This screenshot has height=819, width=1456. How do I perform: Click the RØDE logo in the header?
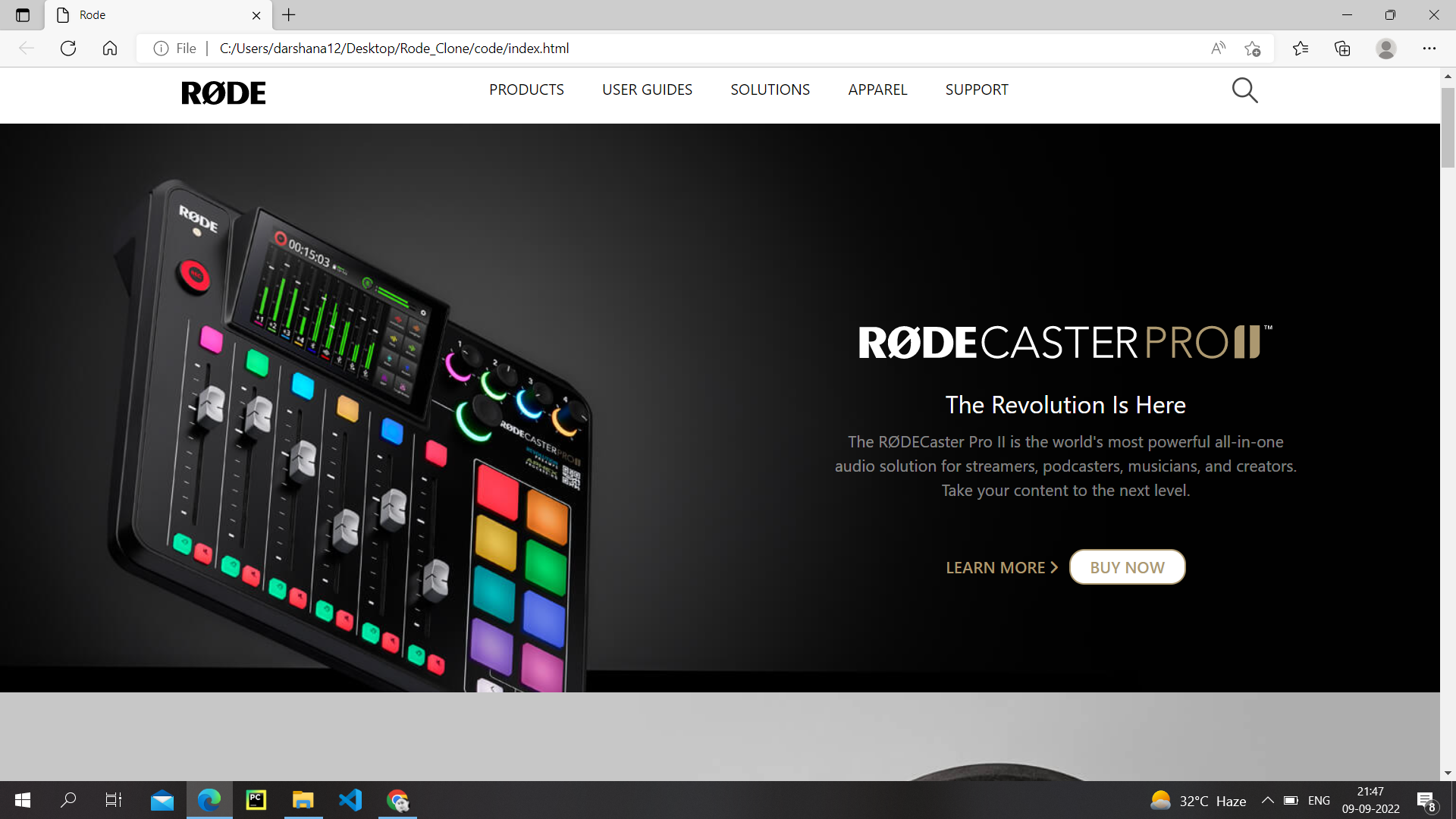coord(224,93)
